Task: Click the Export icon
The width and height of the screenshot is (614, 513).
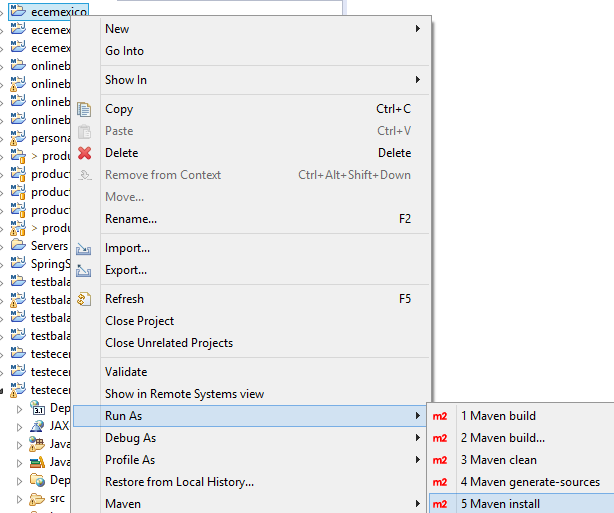Action: pyautogui.click(x=84, y=270)
